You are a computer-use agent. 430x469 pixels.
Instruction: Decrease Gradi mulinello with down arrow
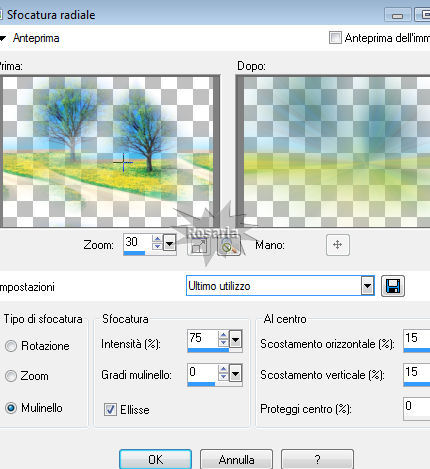[223, 376]
